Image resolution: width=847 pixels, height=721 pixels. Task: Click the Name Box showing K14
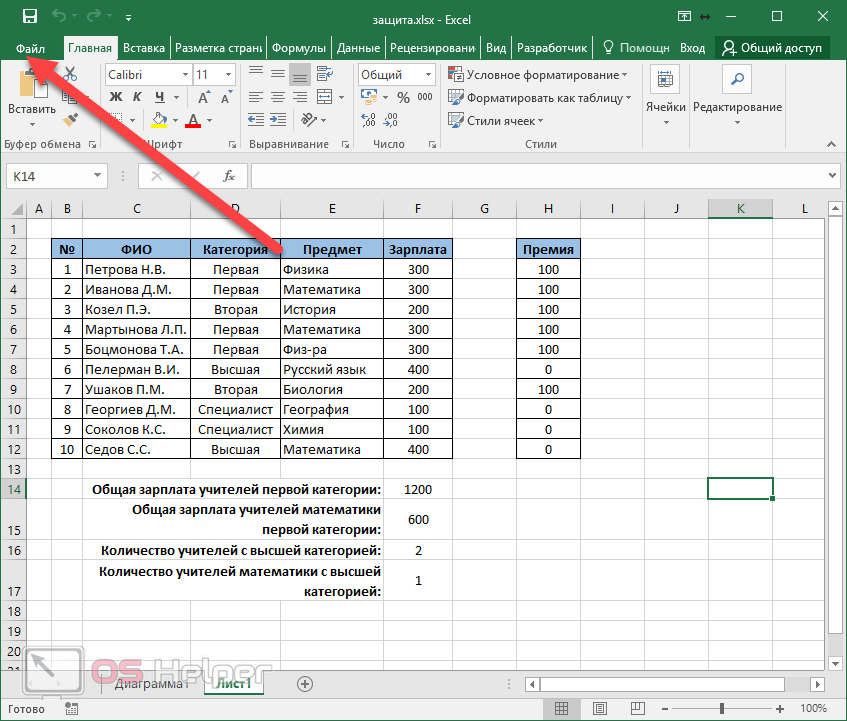pyautogui.click(x=56, y=176)
